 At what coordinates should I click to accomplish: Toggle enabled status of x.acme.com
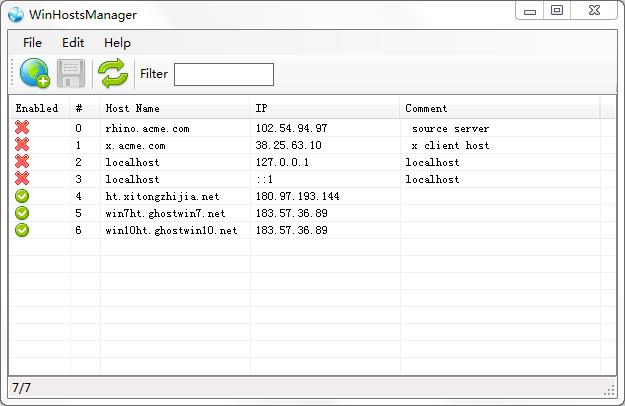[x=22, y=145]
